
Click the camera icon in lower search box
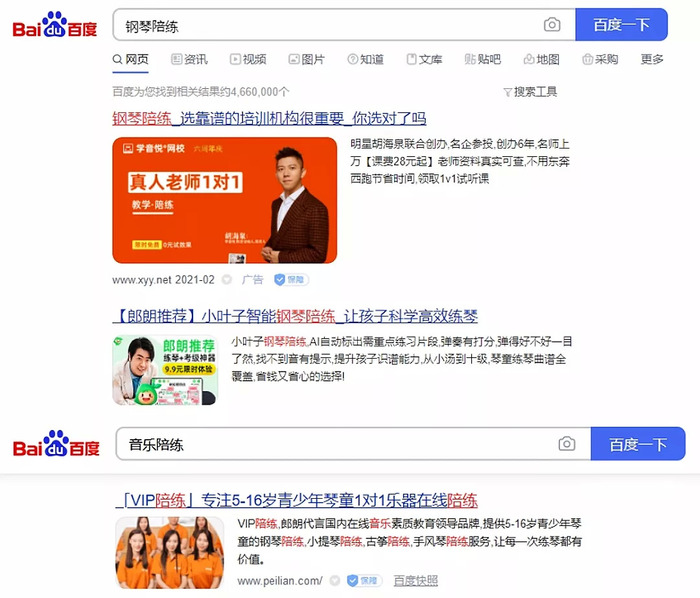coord(567,444)
